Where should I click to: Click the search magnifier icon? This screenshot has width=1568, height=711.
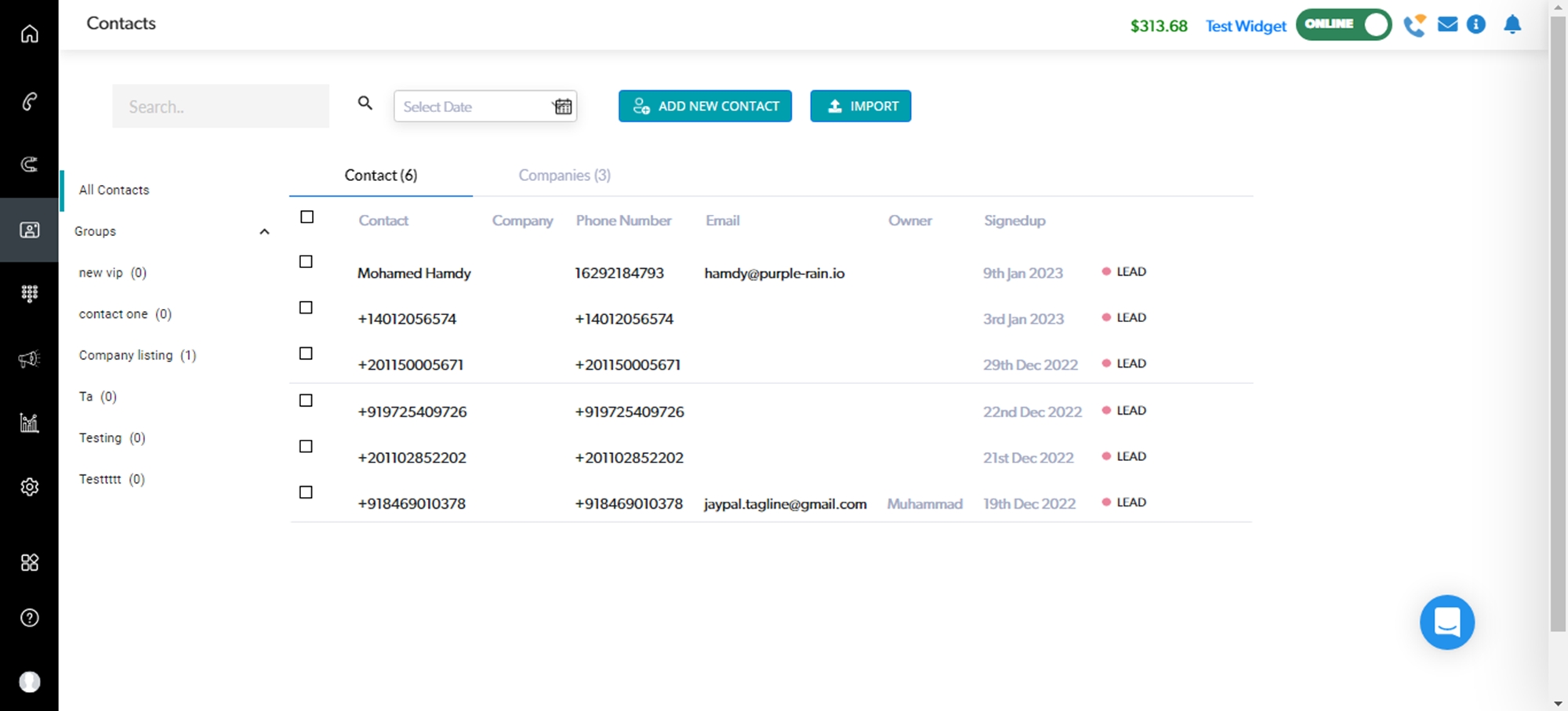tap(365, 103)
